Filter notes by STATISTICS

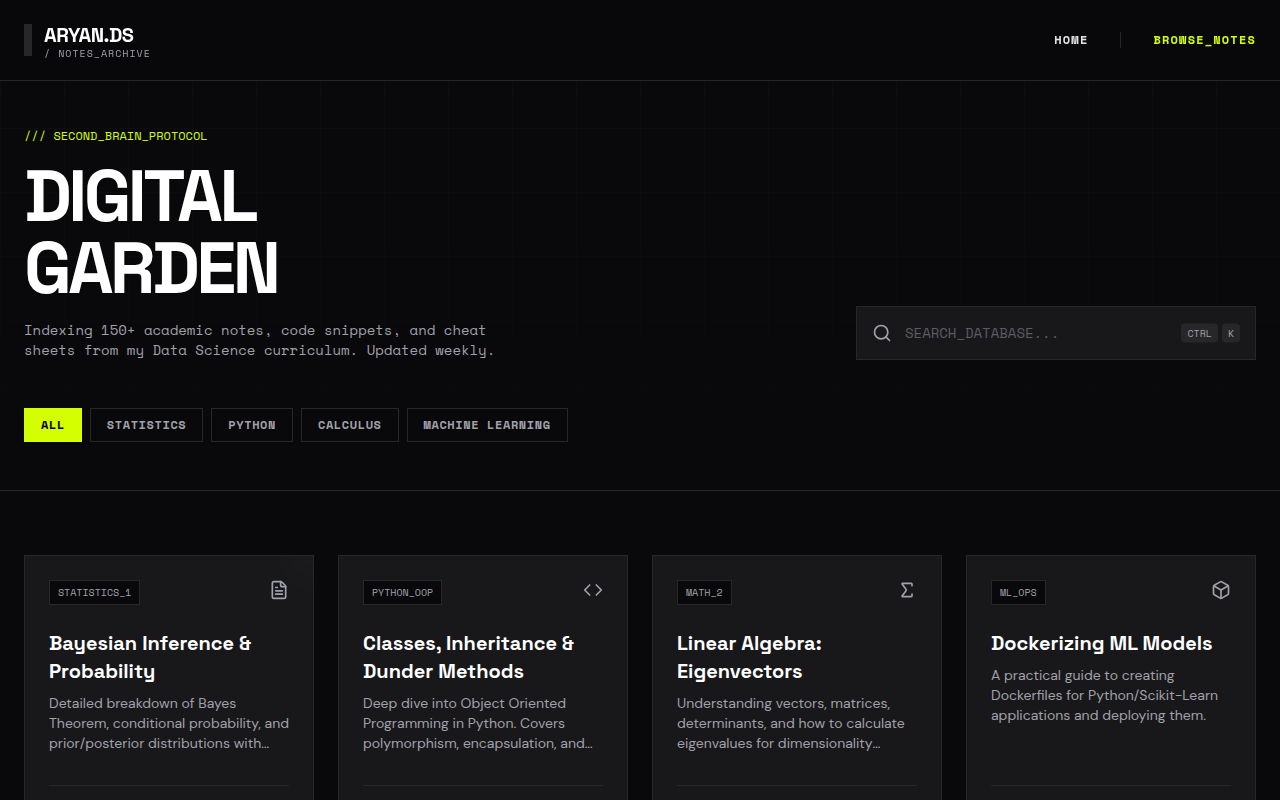tap(146, 425)
